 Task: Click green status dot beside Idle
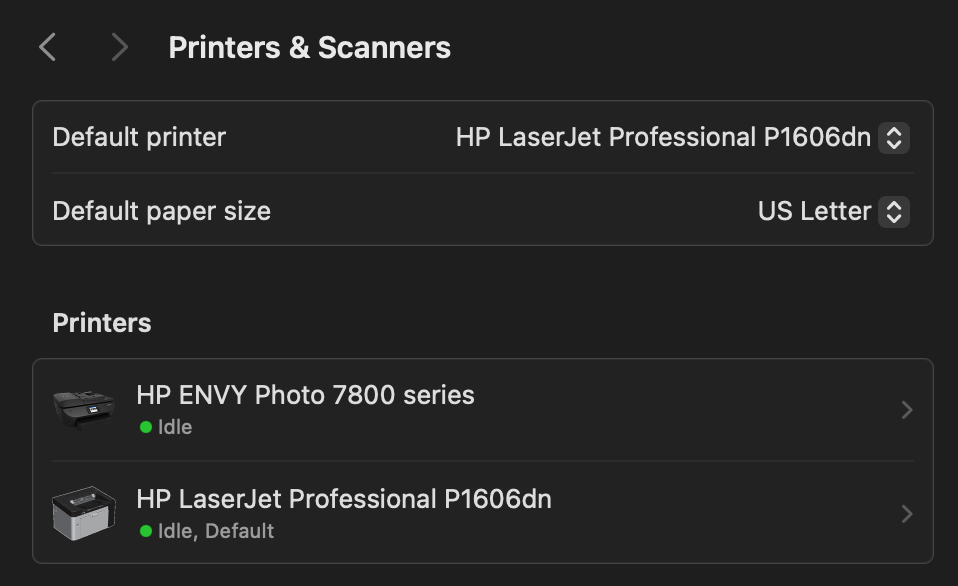[145, 427]
